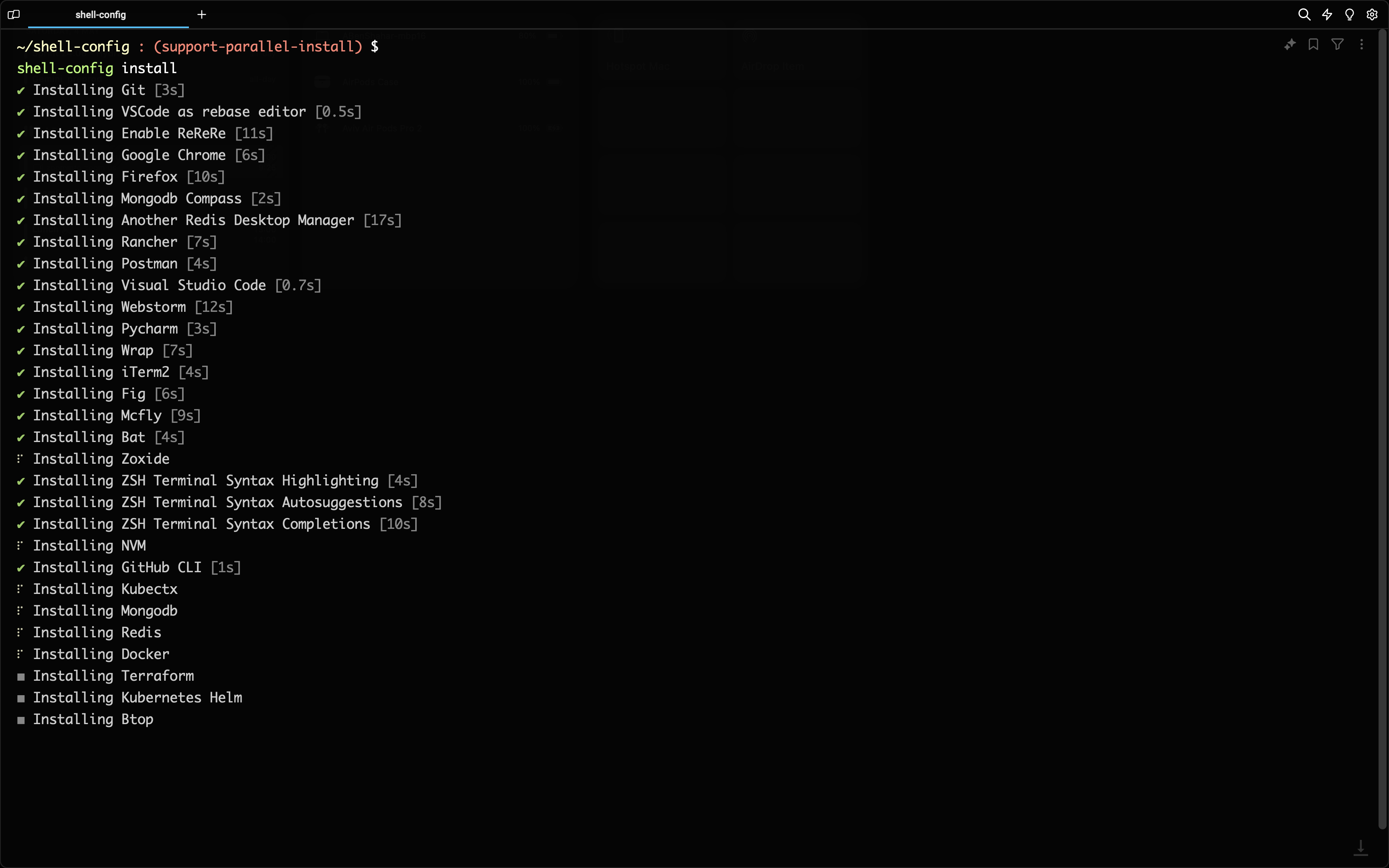Click the vertical scrollbar

click(x=1382, y=430)
